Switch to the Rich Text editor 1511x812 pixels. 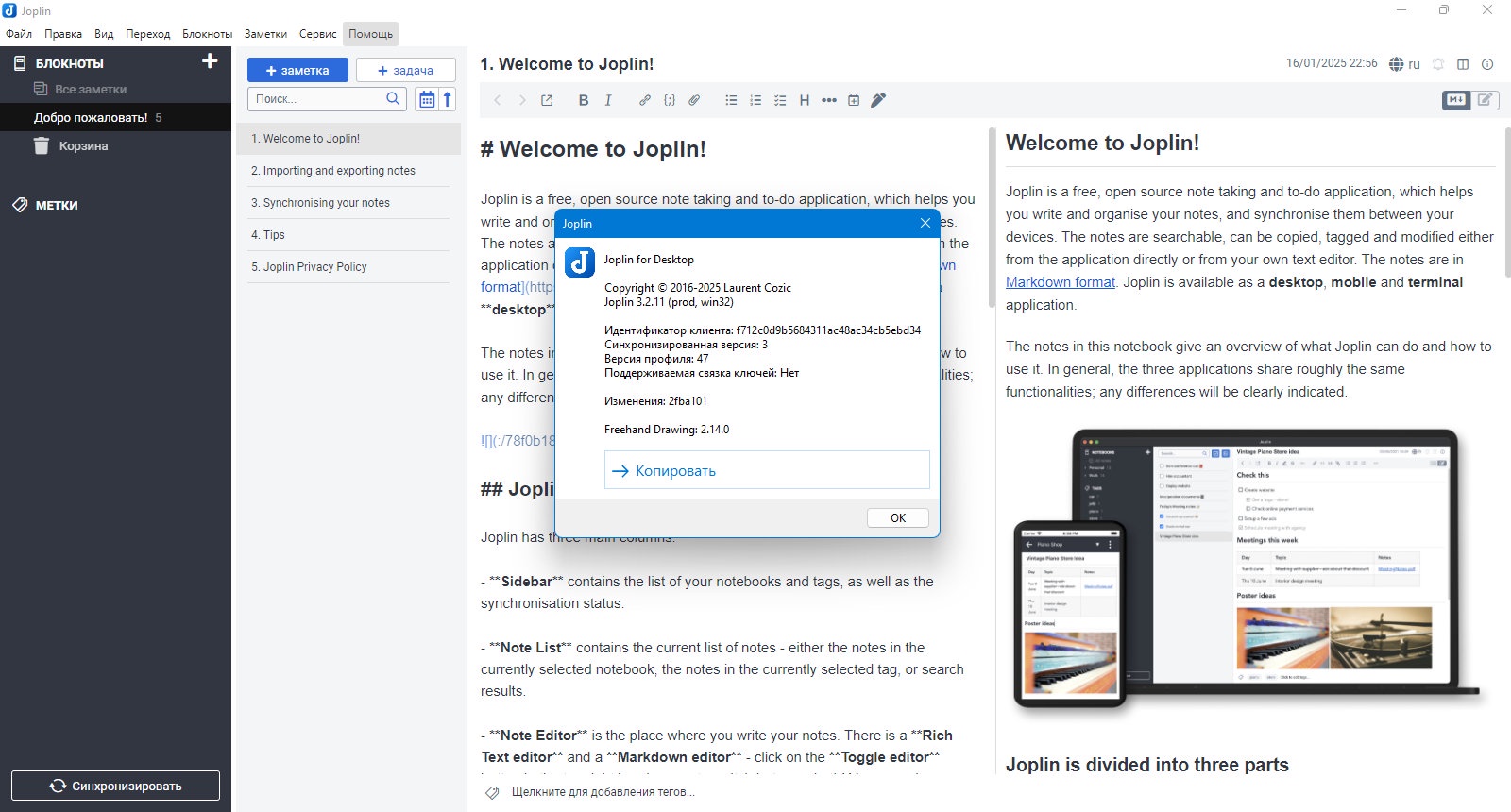click(1486, 99)
